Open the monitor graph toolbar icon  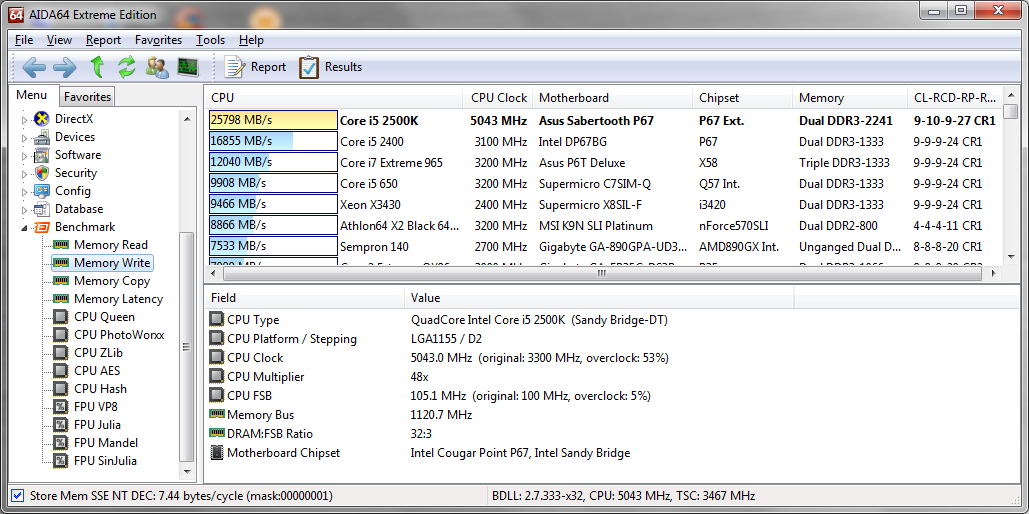point(188,66)
